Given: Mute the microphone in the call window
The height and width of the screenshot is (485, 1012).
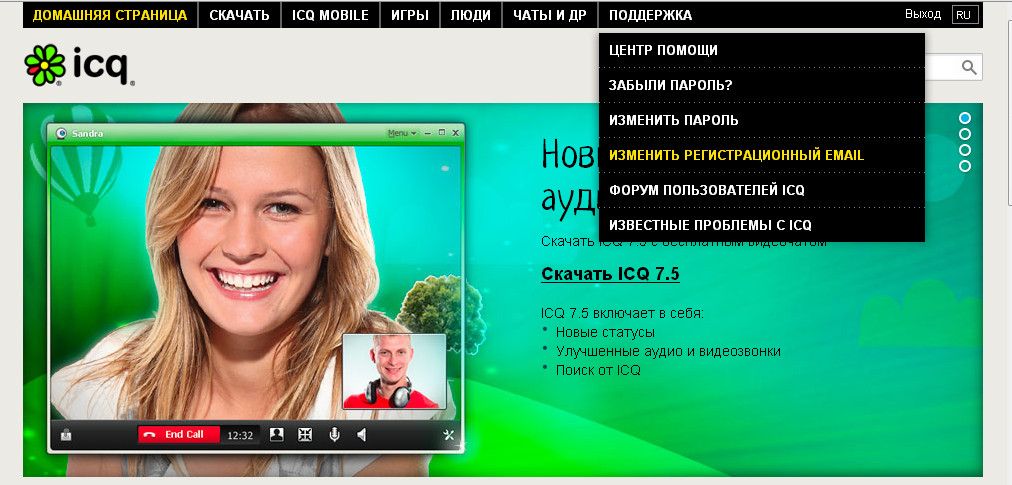Looking at the screenshot, I should pyautogui.click(x=334, y=435).
